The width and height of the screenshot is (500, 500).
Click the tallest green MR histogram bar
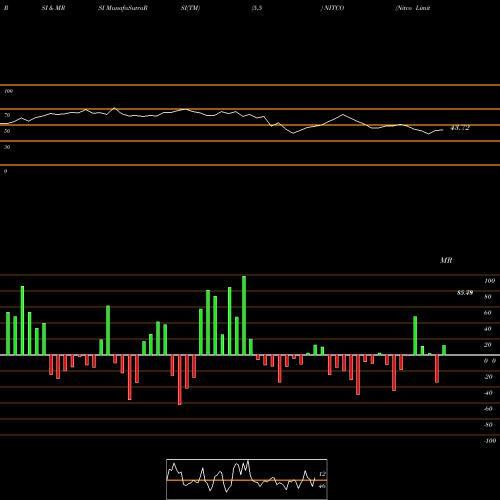pos(244,315)
